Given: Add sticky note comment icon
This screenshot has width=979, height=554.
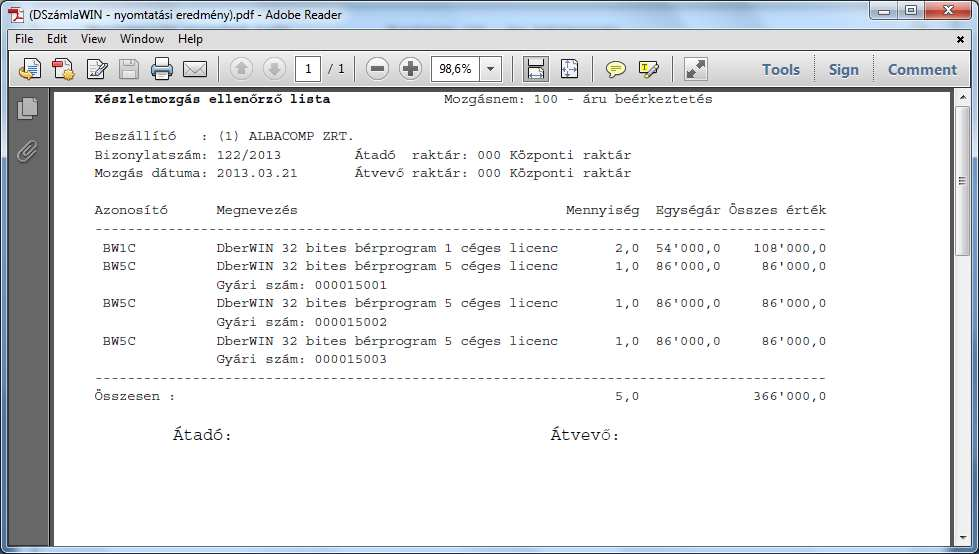Looking at the screenshot, I should point(616,69).
